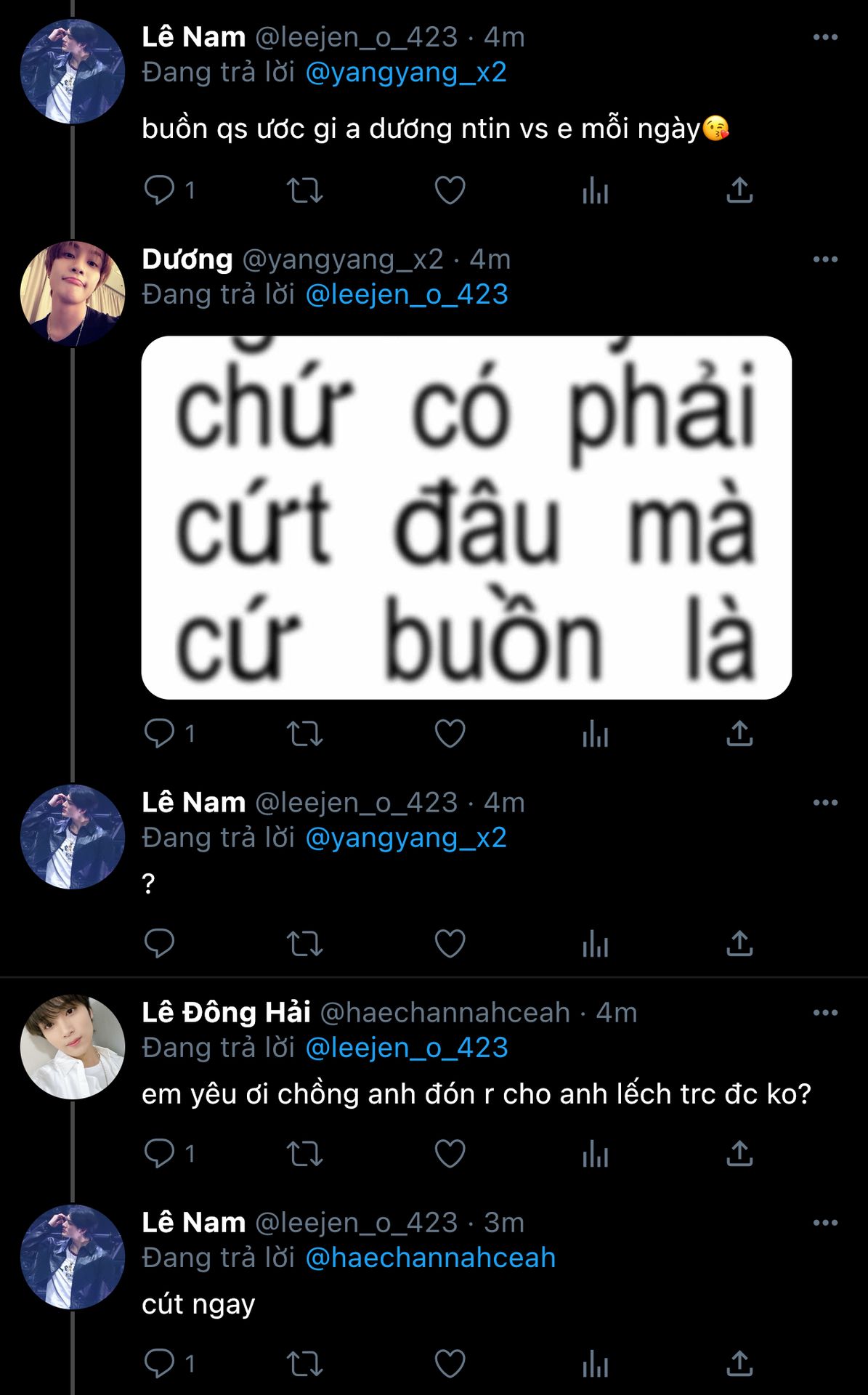Like Lê Đông Hải's tweet
Screen dimensions: 868x1395
[x=450, y=1154]
